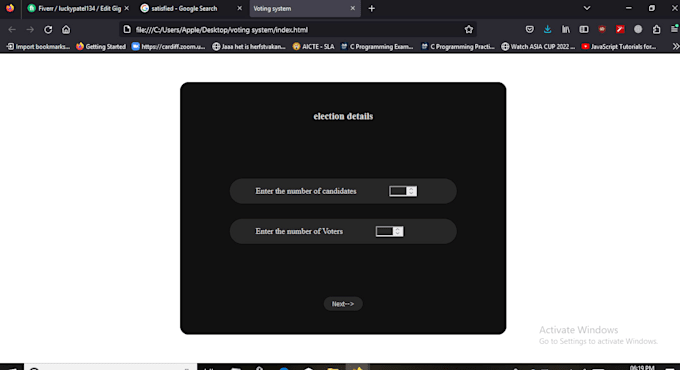
Task: Switch to the satisfied Google Search tab
Action: tap(184, 8)
